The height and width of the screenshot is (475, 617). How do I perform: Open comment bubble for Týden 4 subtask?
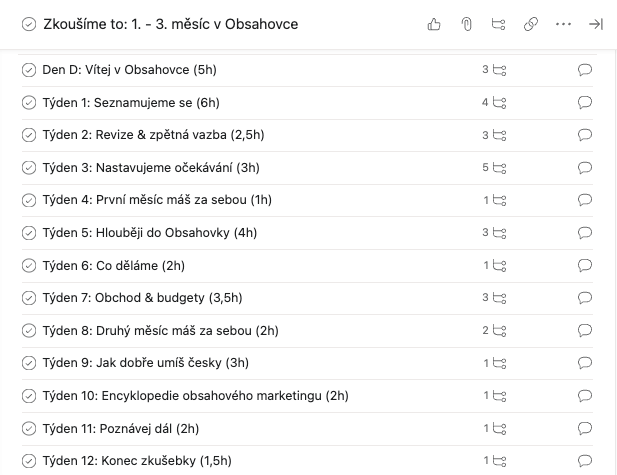[585, 200]
